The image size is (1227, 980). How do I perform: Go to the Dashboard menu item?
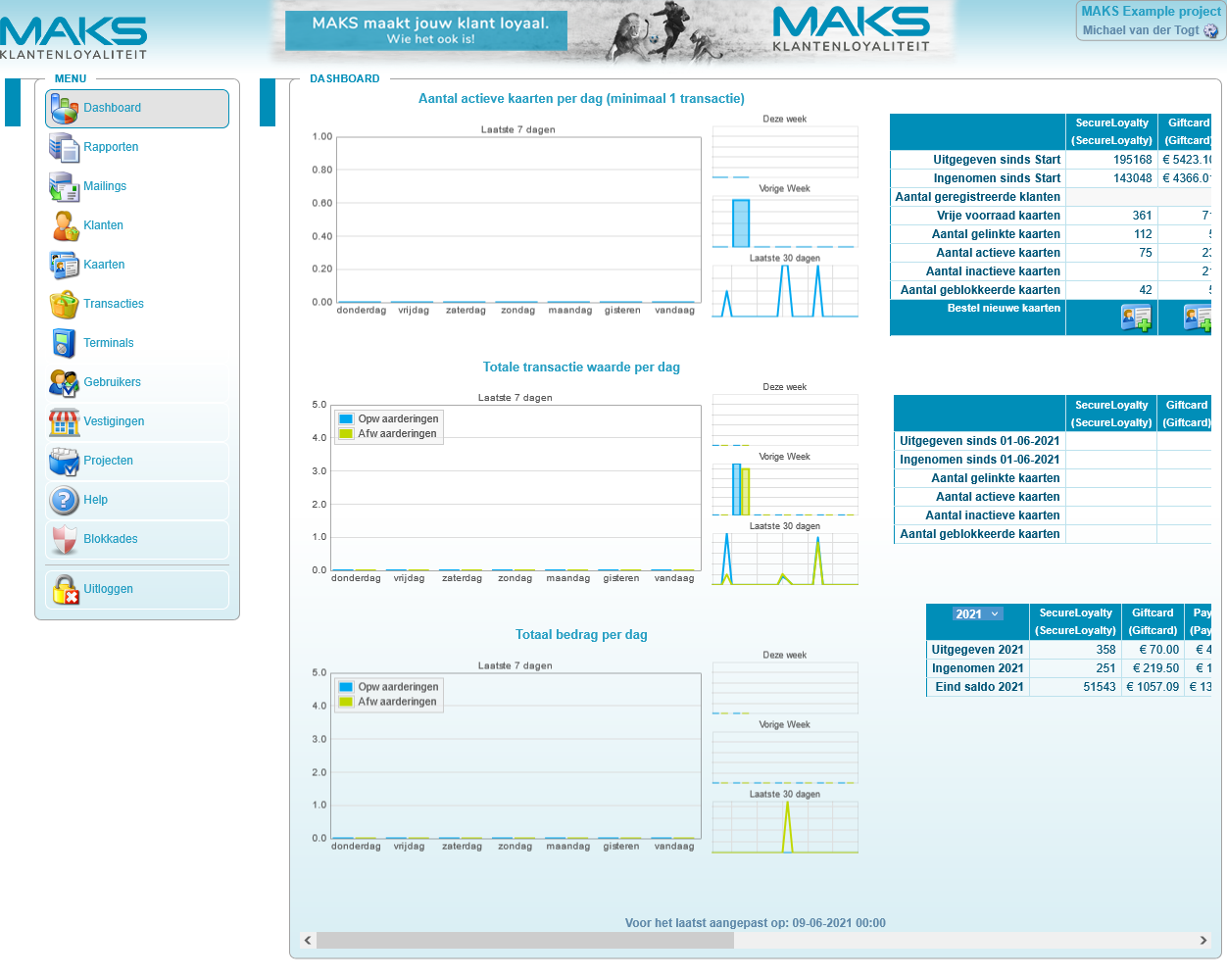pos(112,108)
